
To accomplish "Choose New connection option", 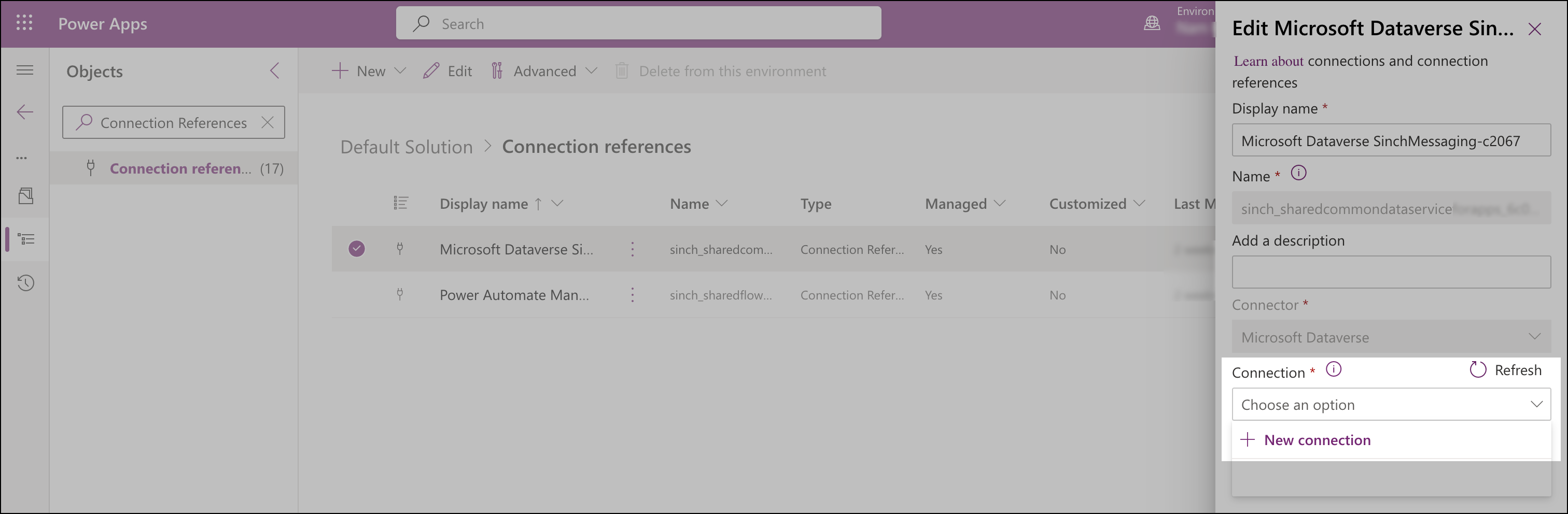I will (x=1391, y=440).
